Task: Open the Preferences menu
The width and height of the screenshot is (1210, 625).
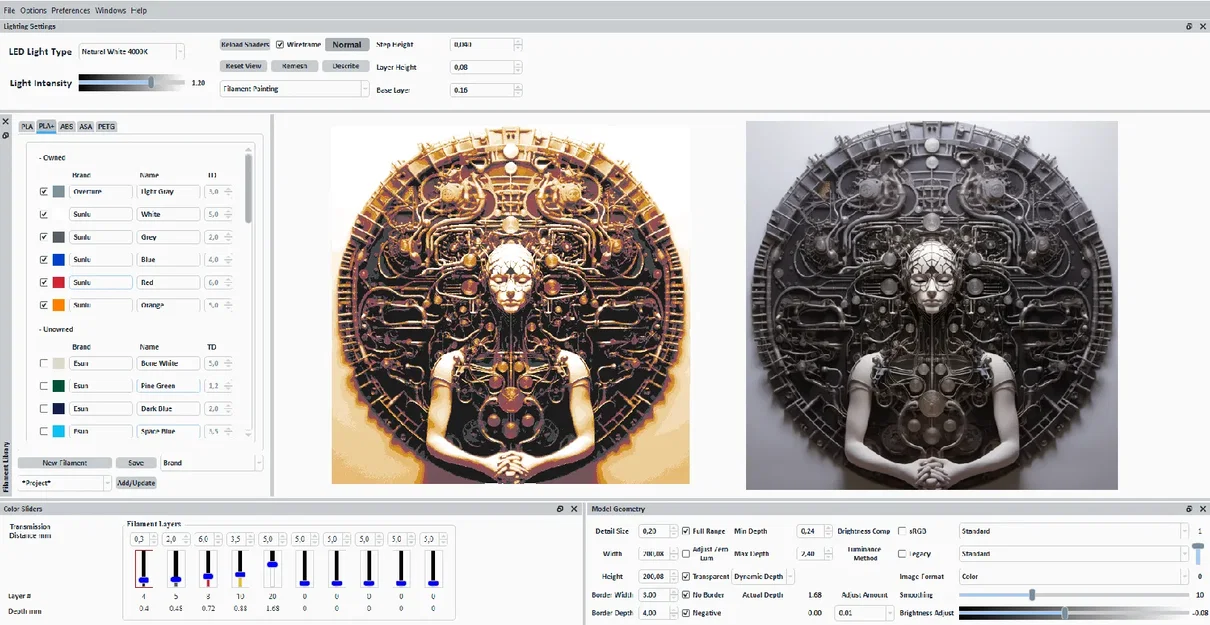Action: pos(71,10)
